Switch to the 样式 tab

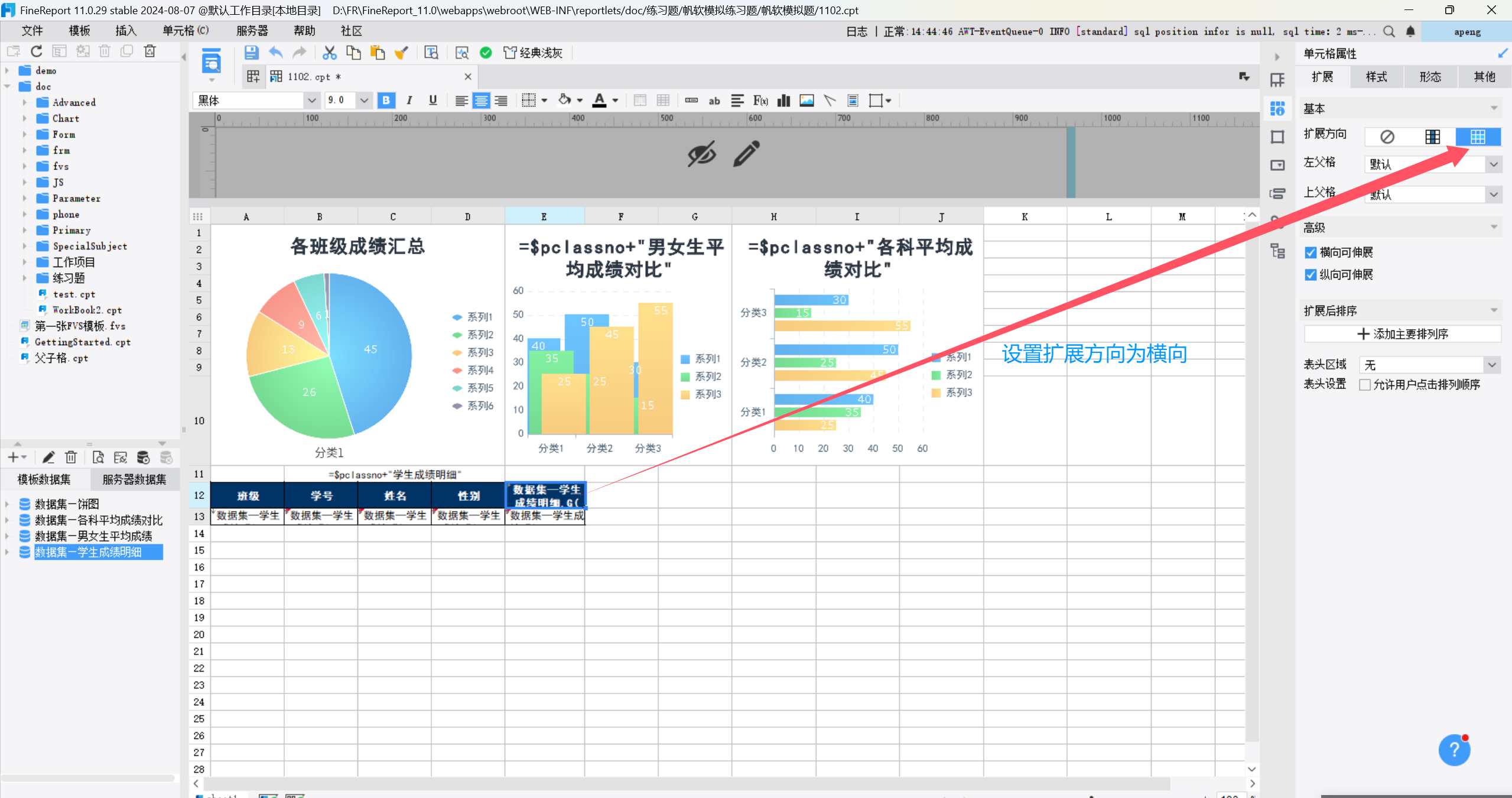click(1376, 77)
